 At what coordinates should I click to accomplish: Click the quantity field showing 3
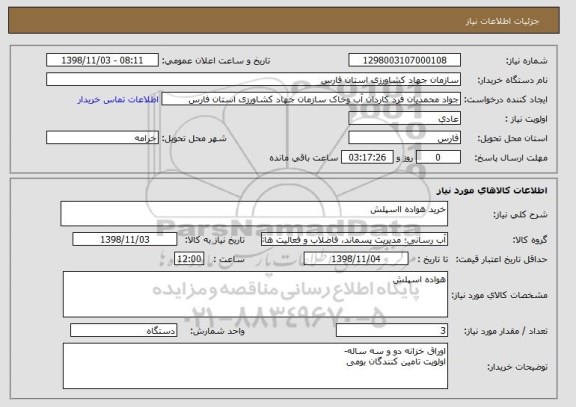[x=392, y=331]
